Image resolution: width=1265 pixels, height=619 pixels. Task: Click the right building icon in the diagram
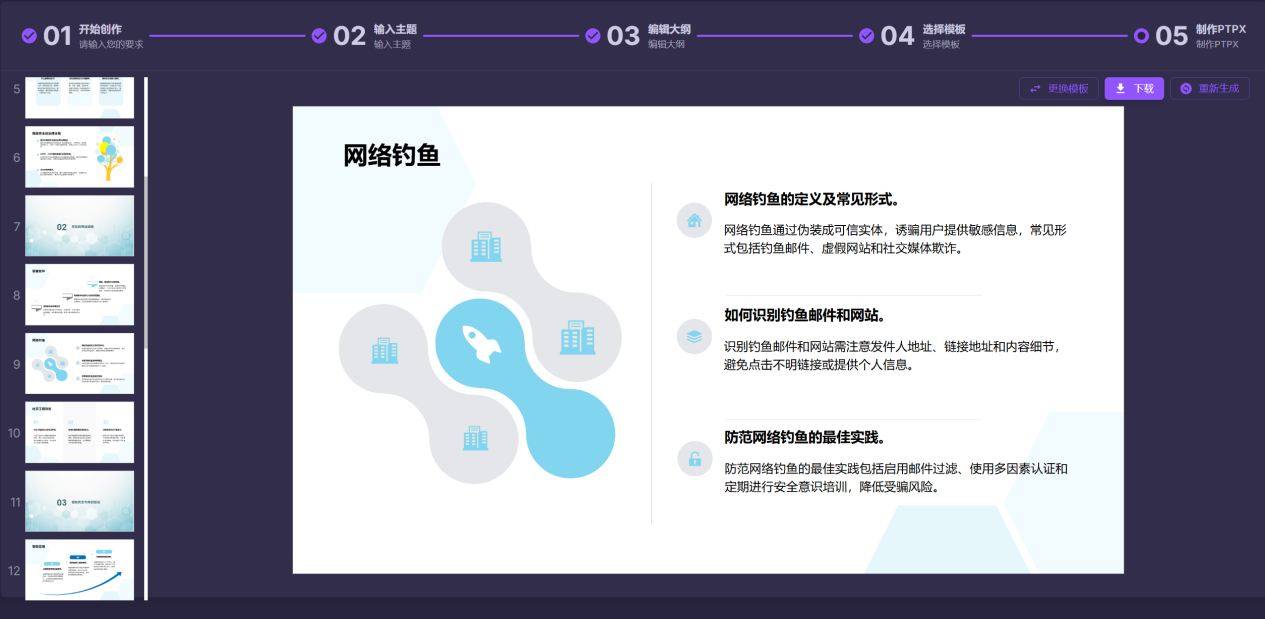577,337
